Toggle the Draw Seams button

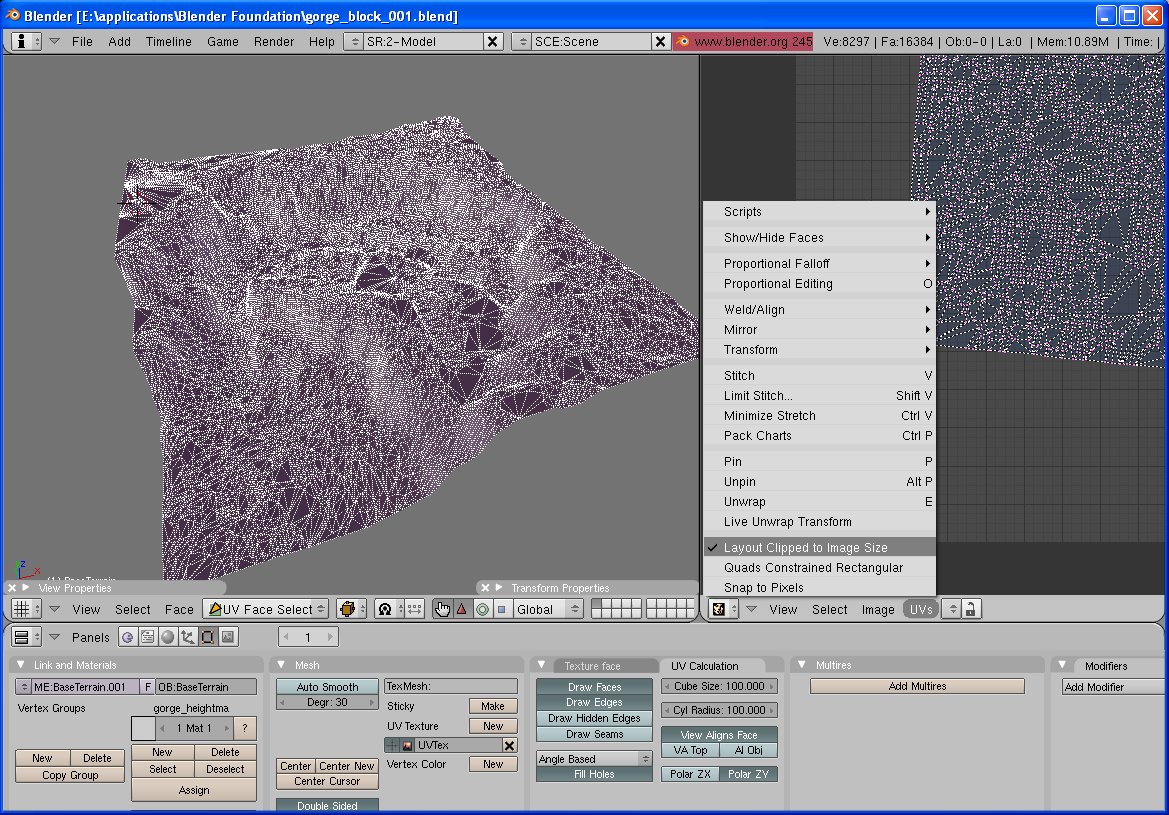pyautogui.click(x=594, y=734)
